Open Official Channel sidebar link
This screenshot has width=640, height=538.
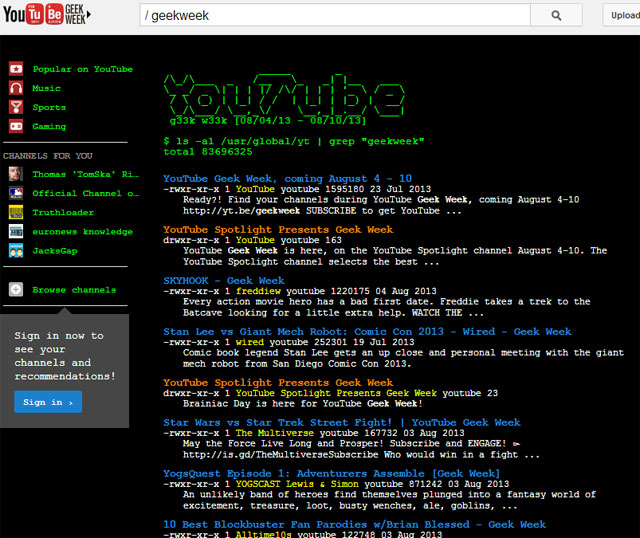click(86, 193)
